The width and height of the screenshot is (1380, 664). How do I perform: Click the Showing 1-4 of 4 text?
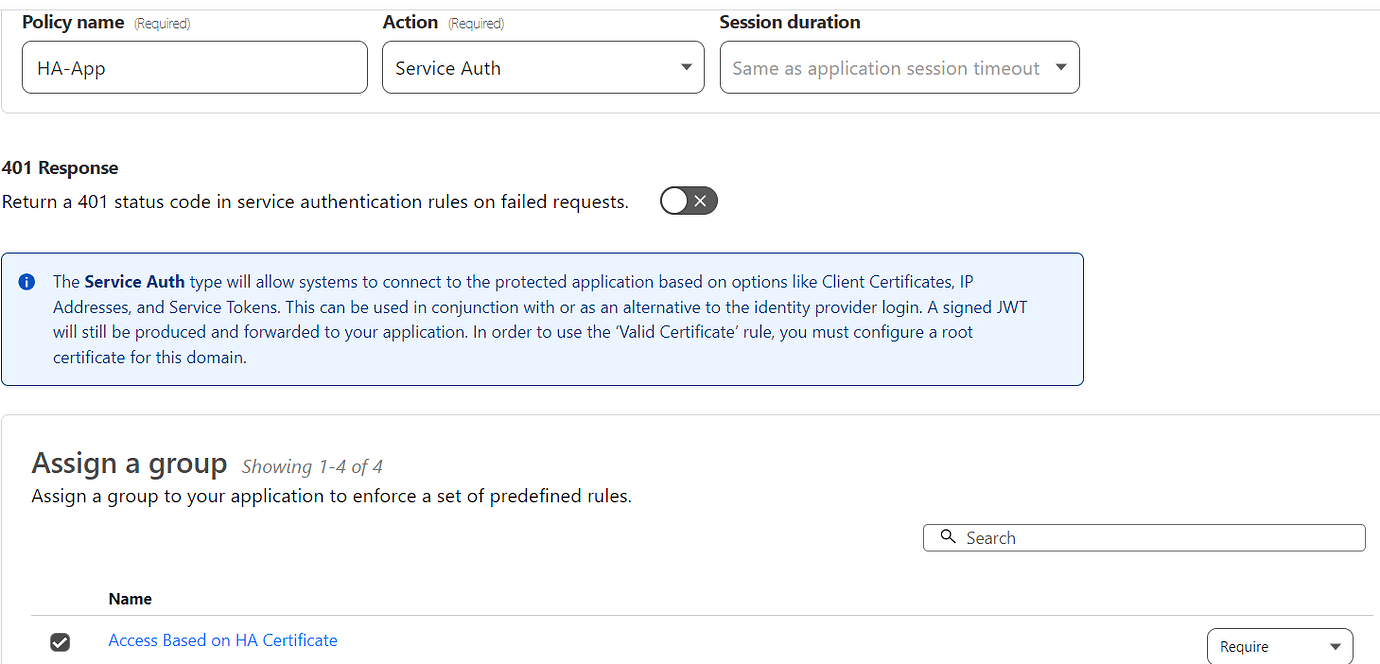[312, 466]
